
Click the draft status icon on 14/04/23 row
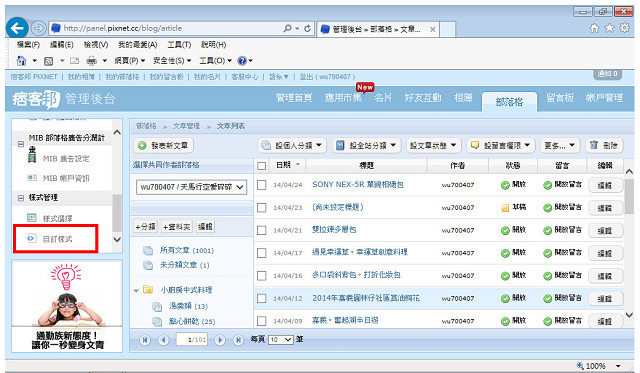[505, 208]
